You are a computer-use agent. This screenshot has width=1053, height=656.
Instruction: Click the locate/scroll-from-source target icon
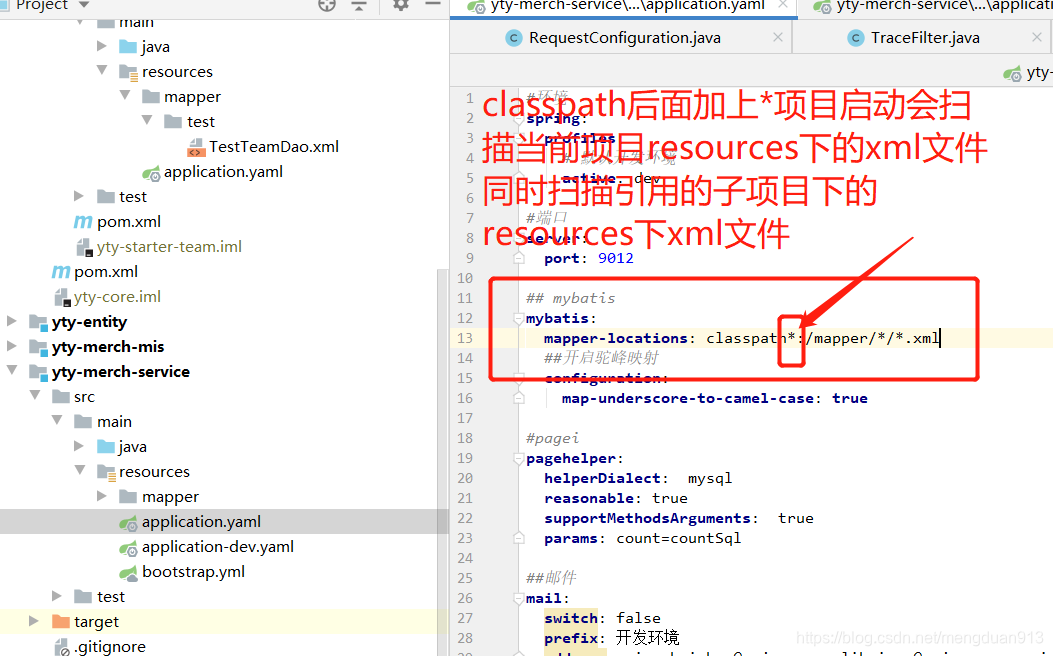[x=327, y=5]
